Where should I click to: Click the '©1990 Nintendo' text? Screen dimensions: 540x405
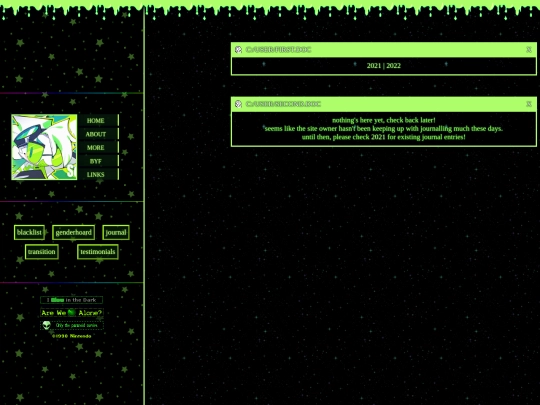[x=72, y=336]
